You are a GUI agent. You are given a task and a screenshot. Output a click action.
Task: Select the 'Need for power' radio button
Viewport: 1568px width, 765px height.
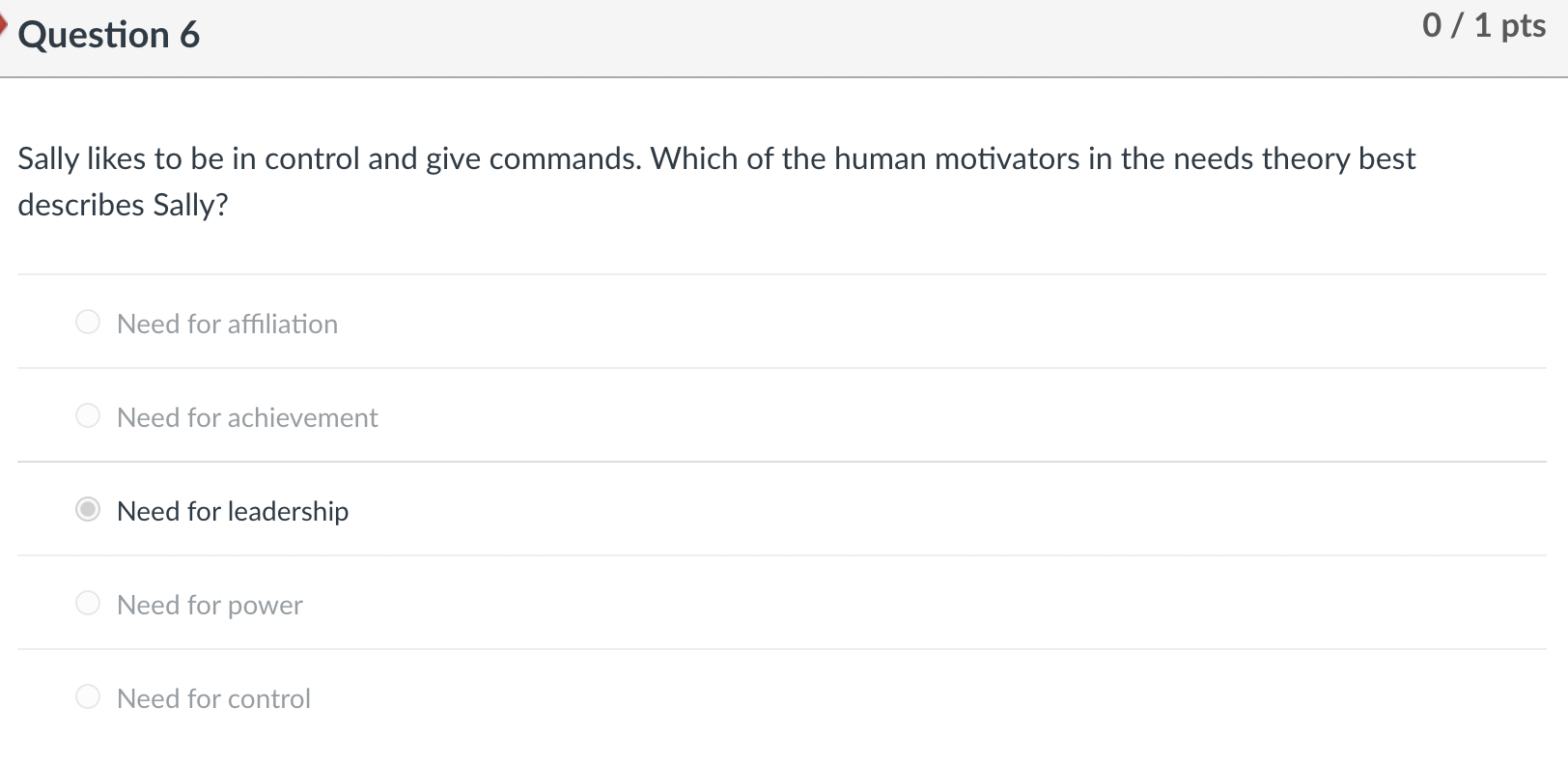pyautogui.click(x=87, y=603)
